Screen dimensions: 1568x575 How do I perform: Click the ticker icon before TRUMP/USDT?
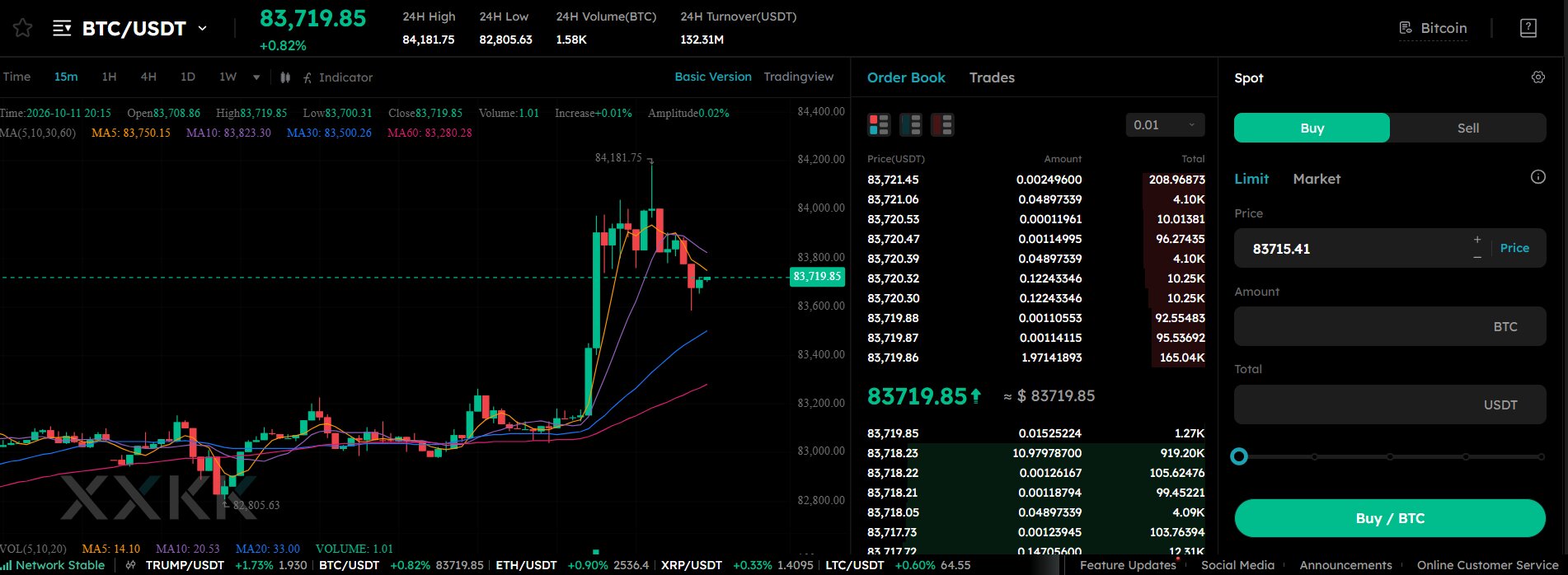[x=130, y=565]
